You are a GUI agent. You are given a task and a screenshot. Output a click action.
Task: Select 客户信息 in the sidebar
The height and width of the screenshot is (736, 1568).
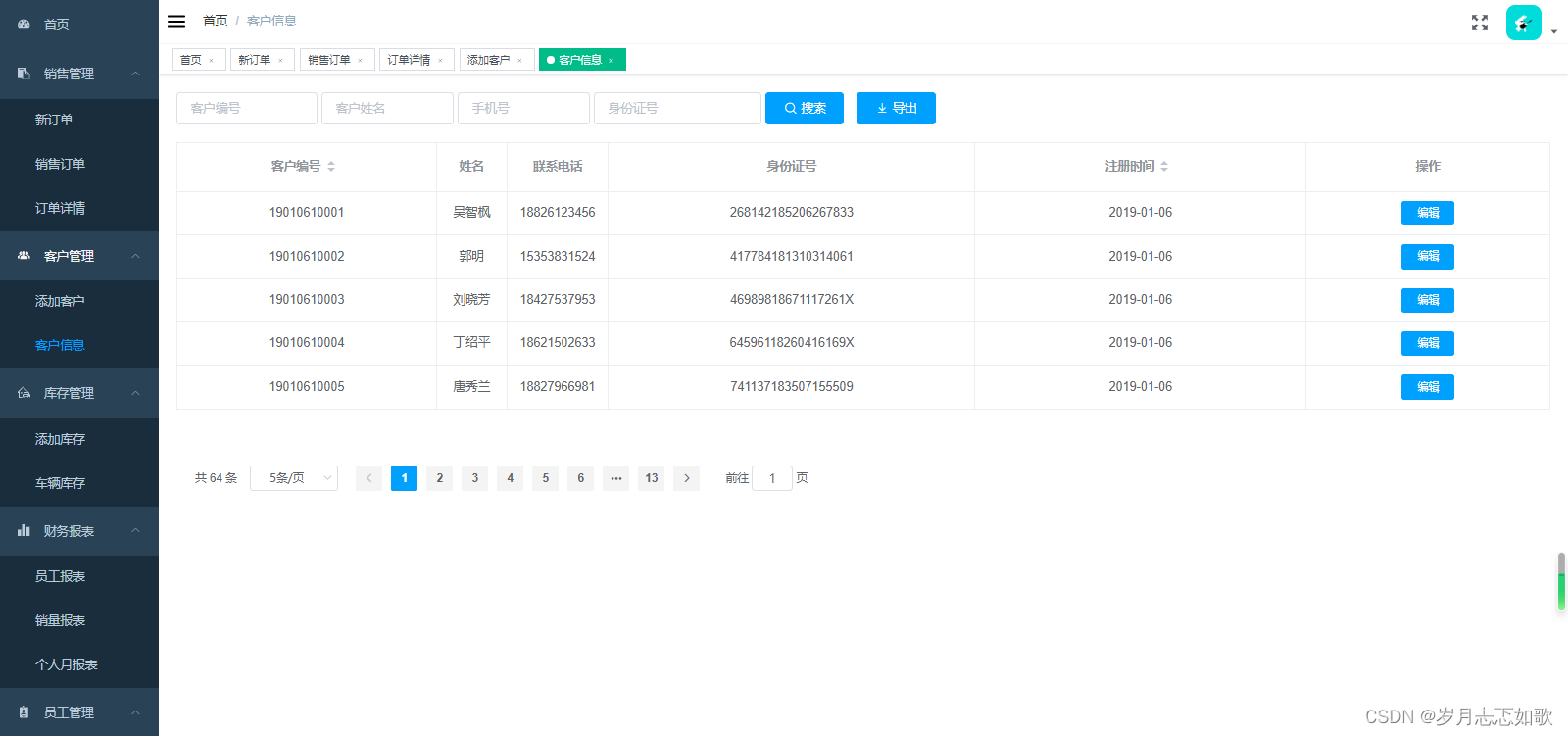[x=79, y=345]
